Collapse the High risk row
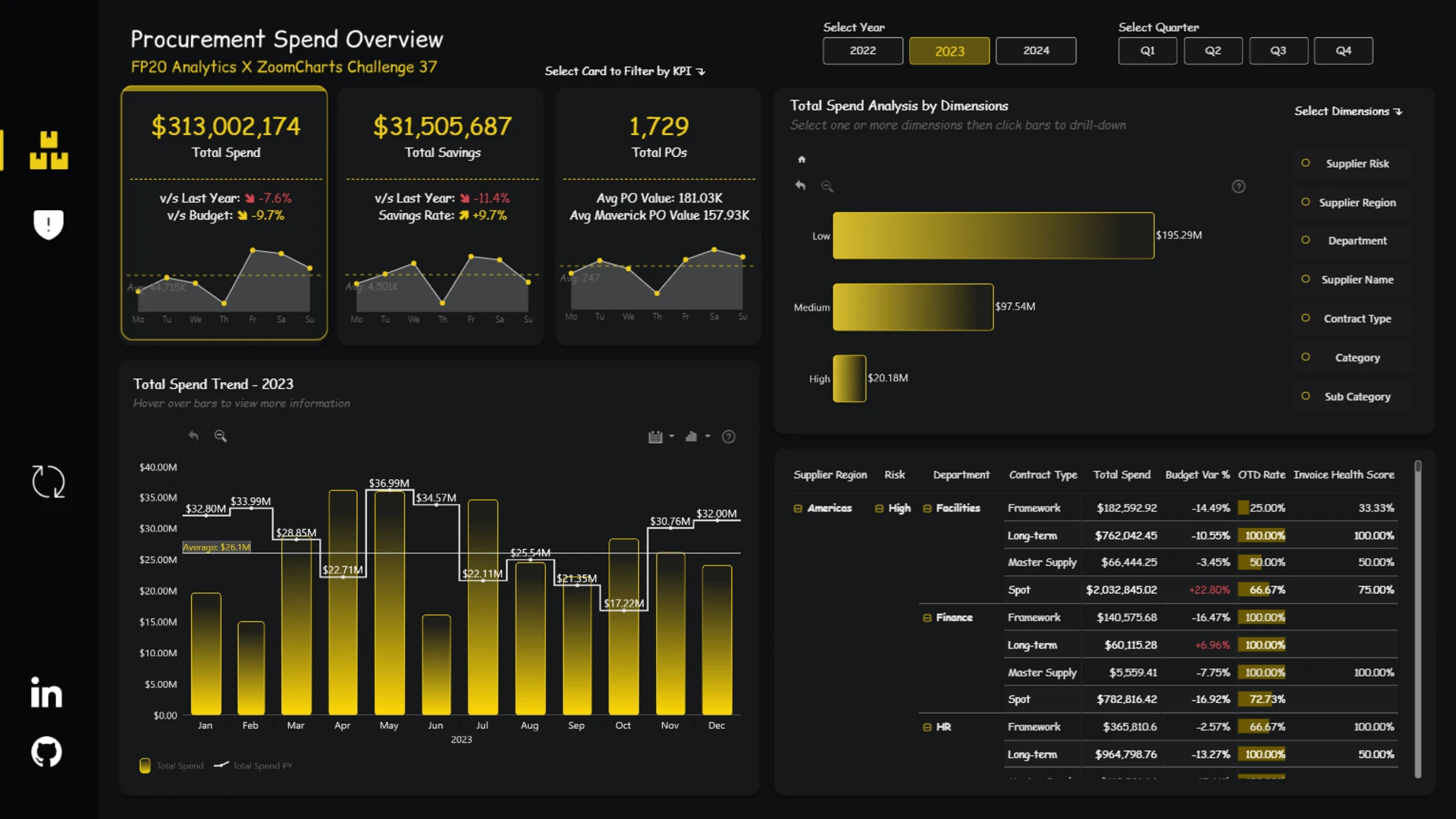The image size is (1456, 819). tap(879, 509)
